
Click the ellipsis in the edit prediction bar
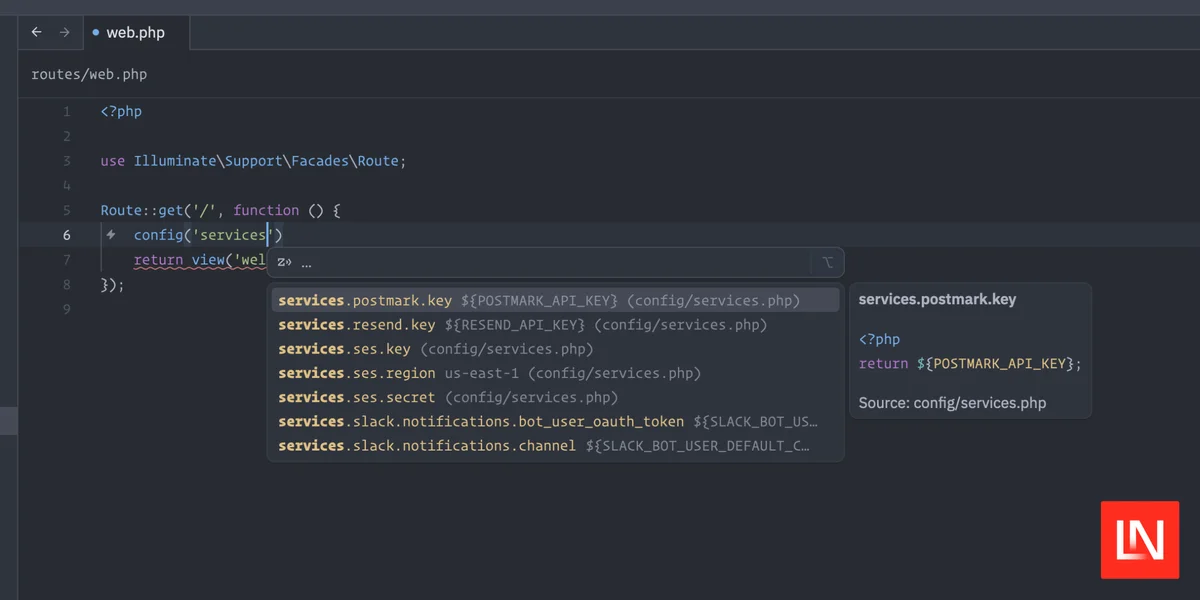coord(306,263)
